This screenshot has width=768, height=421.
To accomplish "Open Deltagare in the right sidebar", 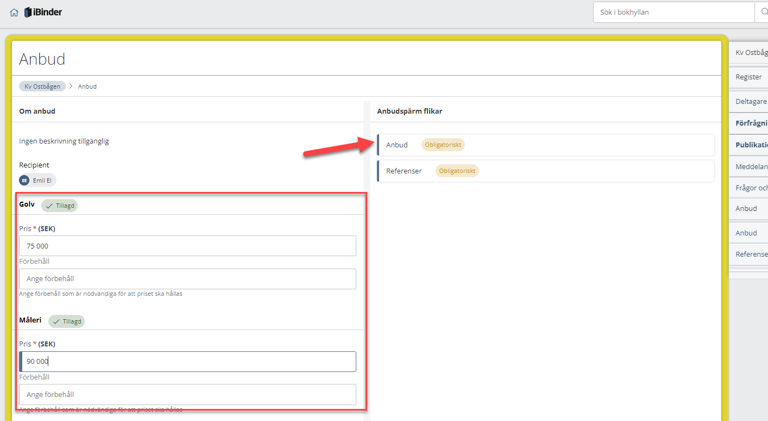I will point(751,101).
